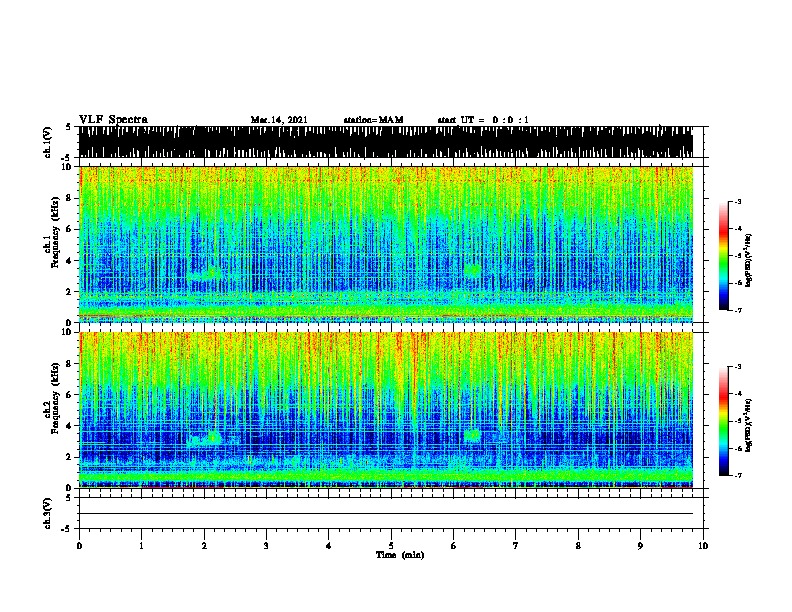792x612 pixels.
Task: Click the ch.1 color bar log(PSD) unit label
Action: (x=749, y=260)
